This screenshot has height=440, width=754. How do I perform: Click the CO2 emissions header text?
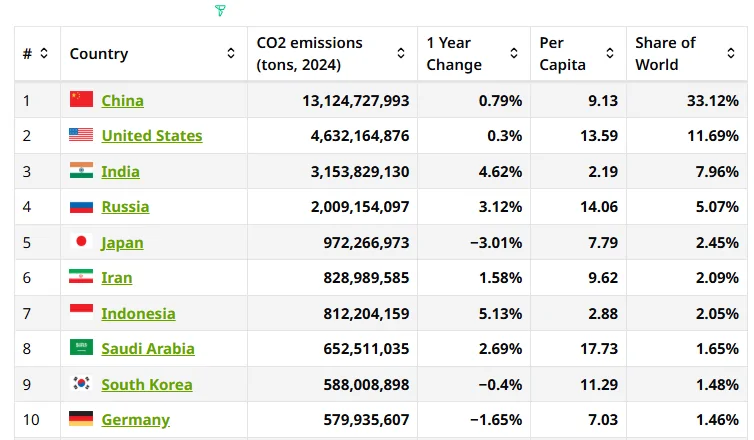click(309, 53)
